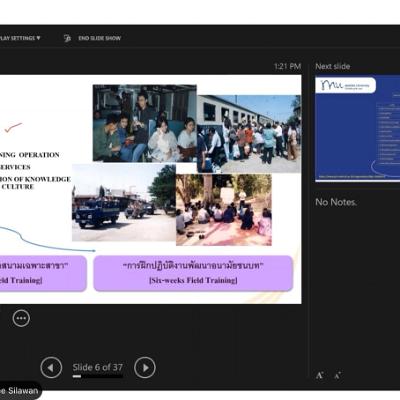Click End Slide Show text button

tap(100, 38)
